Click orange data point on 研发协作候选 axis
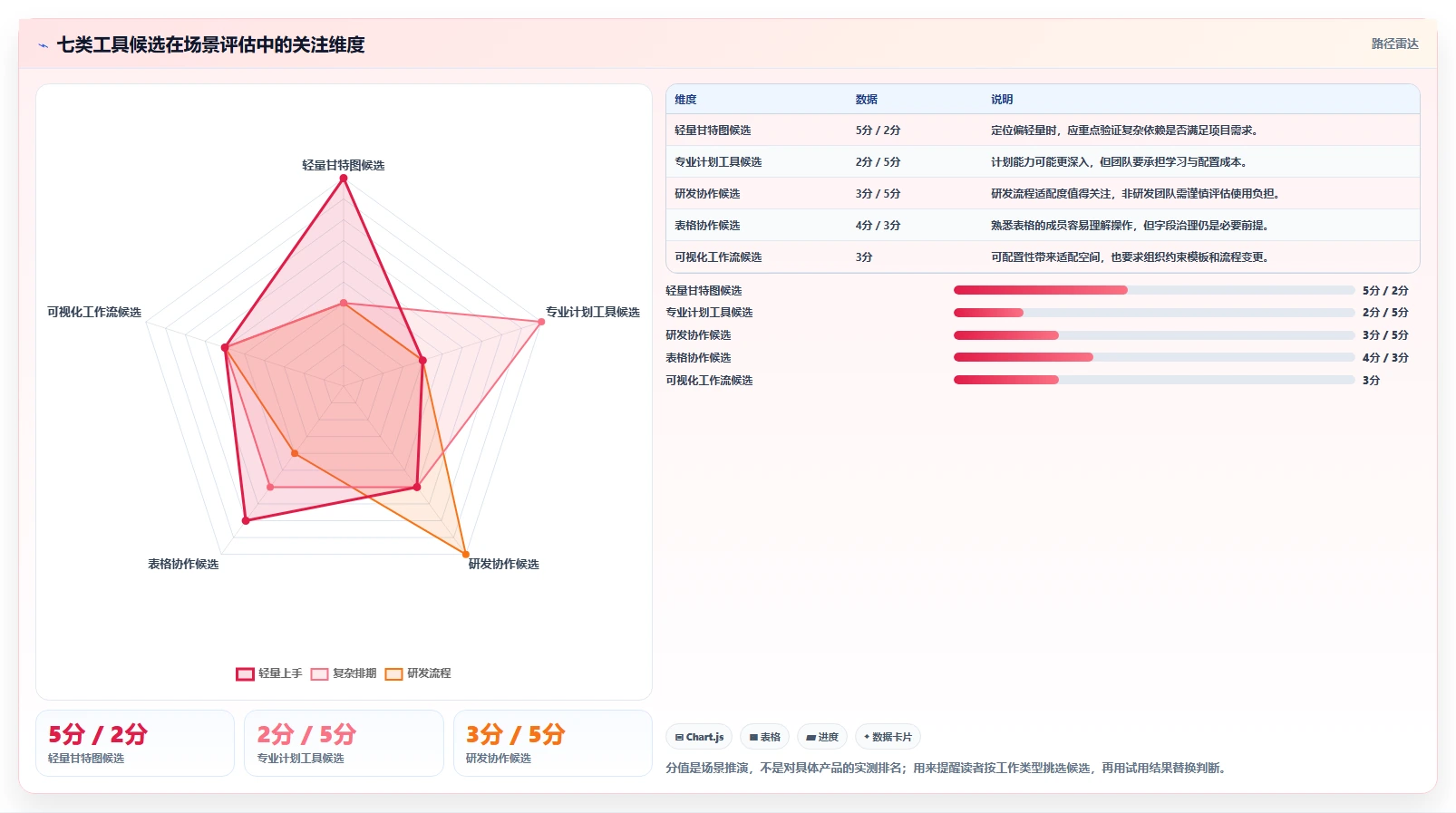This screenshot has height=813, width=1456. point(466,554)
